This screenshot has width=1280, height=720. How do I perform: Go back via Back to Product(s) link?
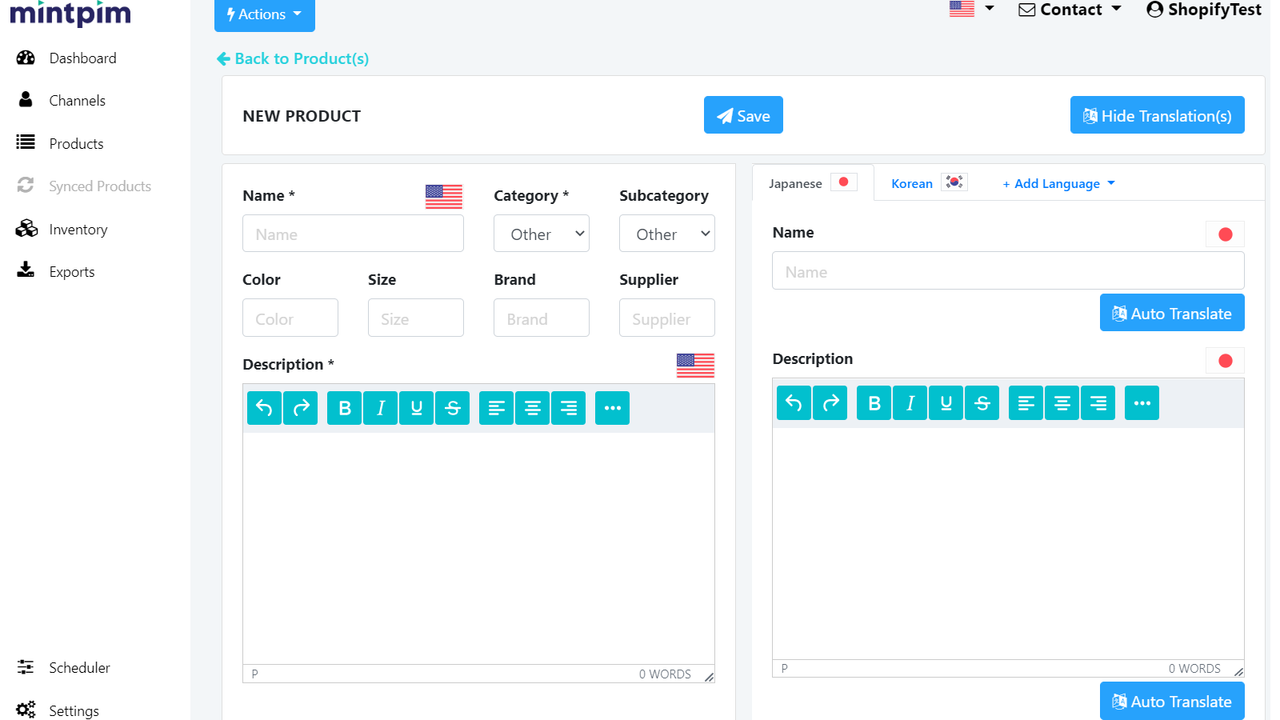point(293,59)
